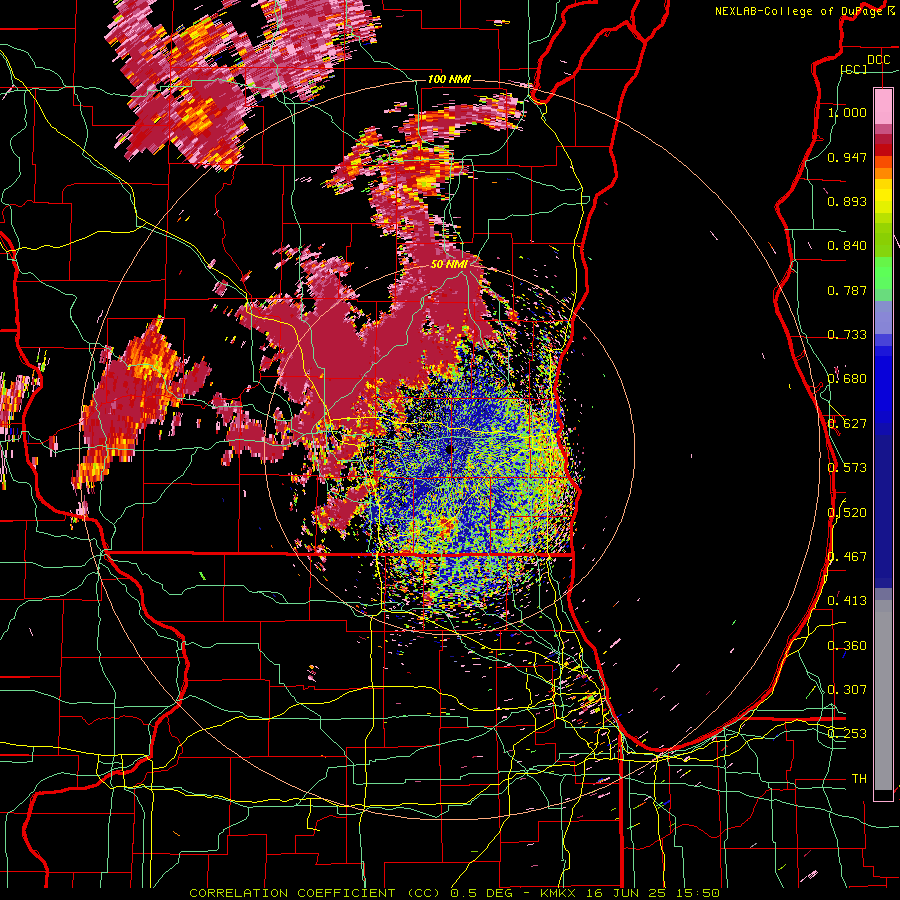Screen dimensions: 900x900
Task: Pick the gray segment of color bar
Action: tap(883, 695)
